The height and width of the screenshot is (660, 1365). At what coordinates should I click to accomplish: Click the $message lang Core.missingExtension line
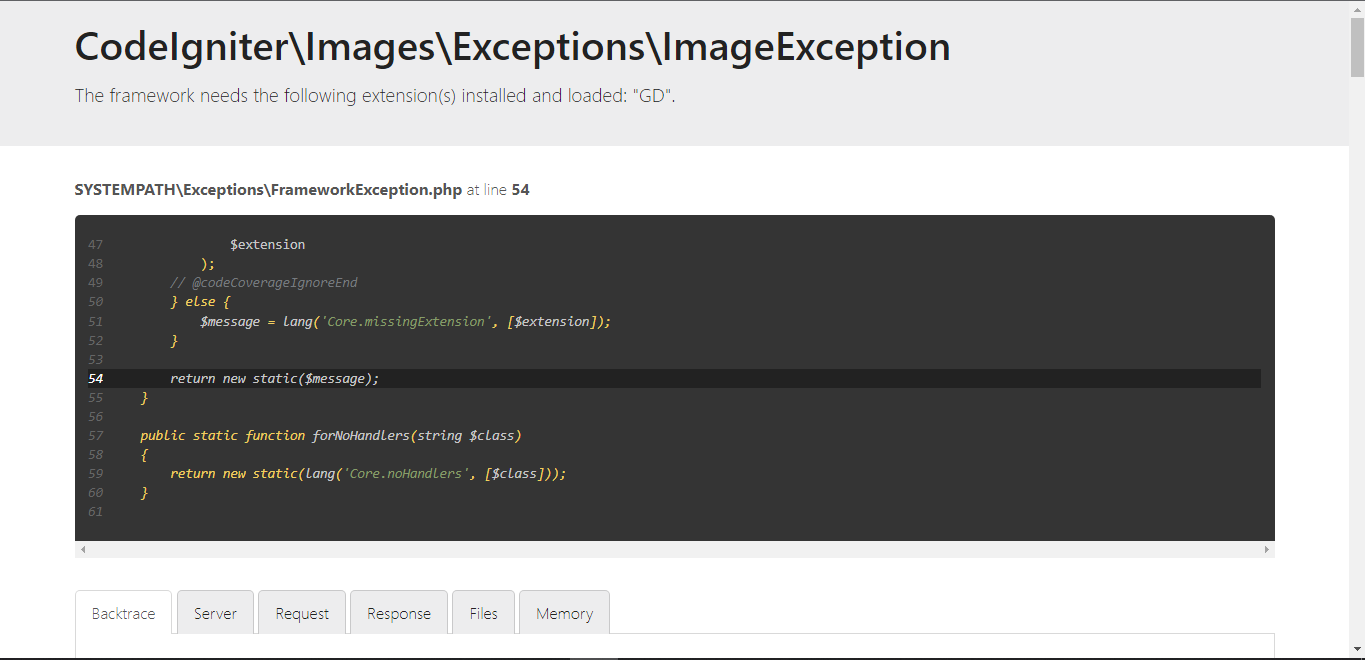[x=405, y=321]
